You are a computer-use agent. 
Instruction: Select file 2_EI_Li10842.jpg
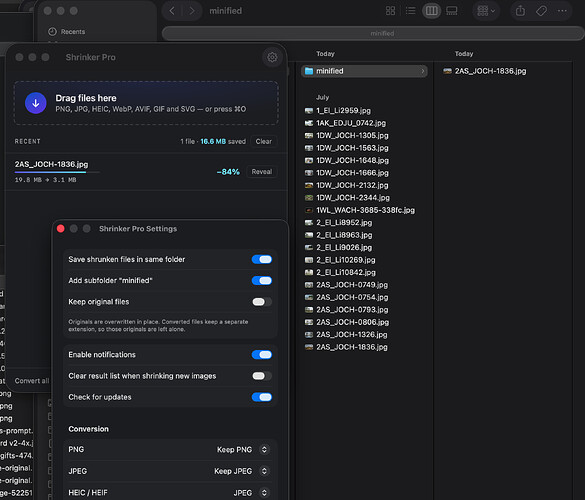(x=346, y=272)
